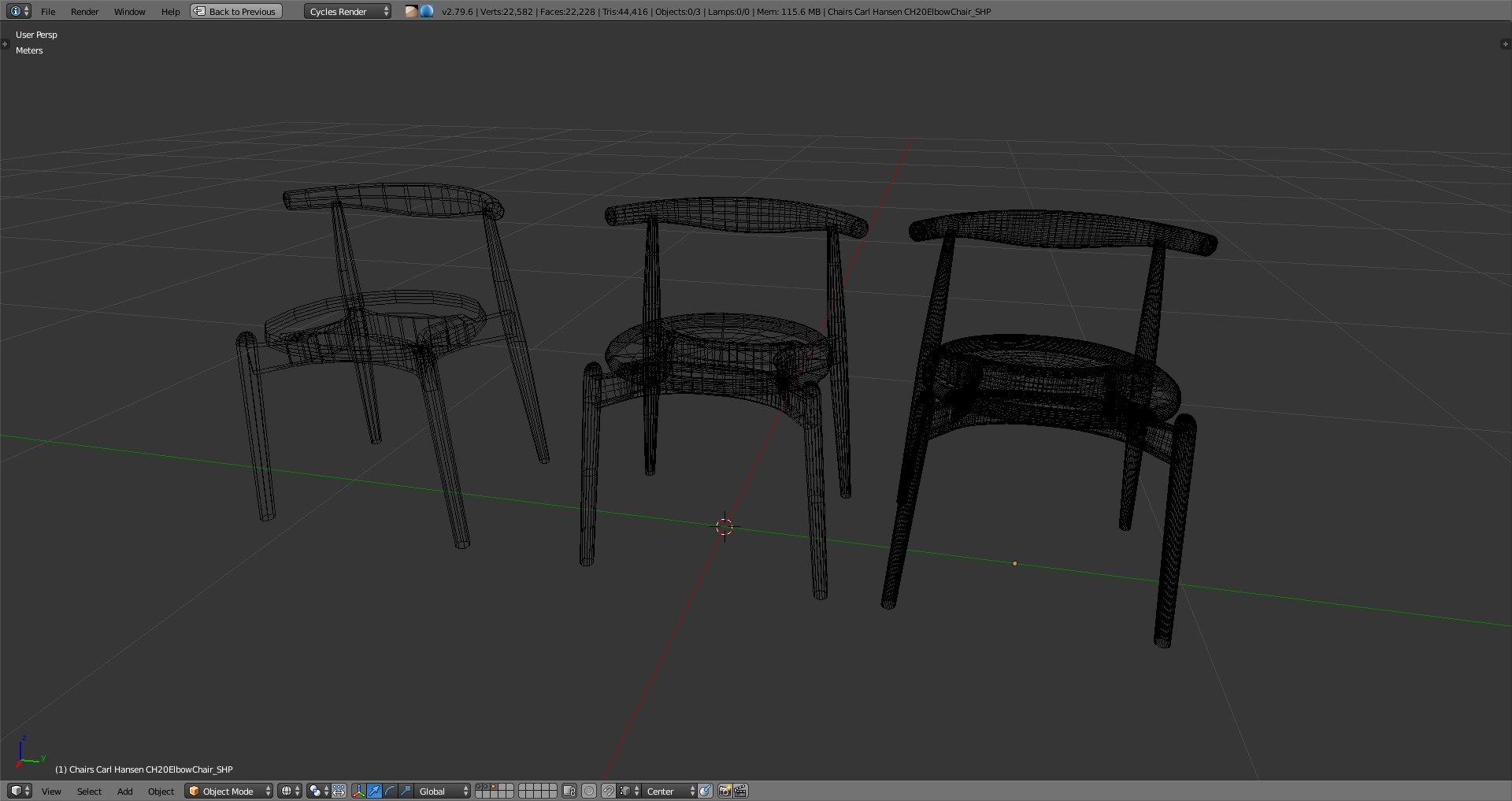The width and height of the screenshot is (1512, 801).
Task: Open the 3D View editor type selector
Action: pos(19,791)
